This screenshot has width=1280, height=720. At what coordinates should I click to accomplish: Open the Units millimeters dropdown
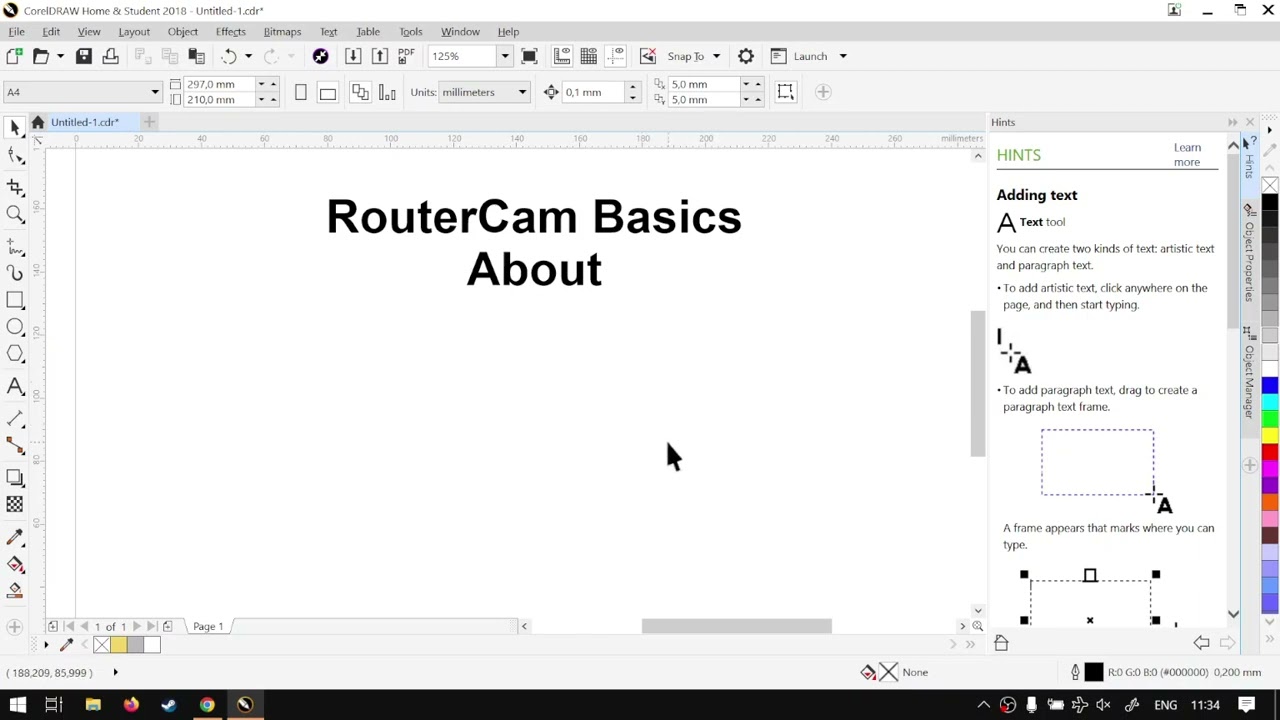(x=522, y=92)
